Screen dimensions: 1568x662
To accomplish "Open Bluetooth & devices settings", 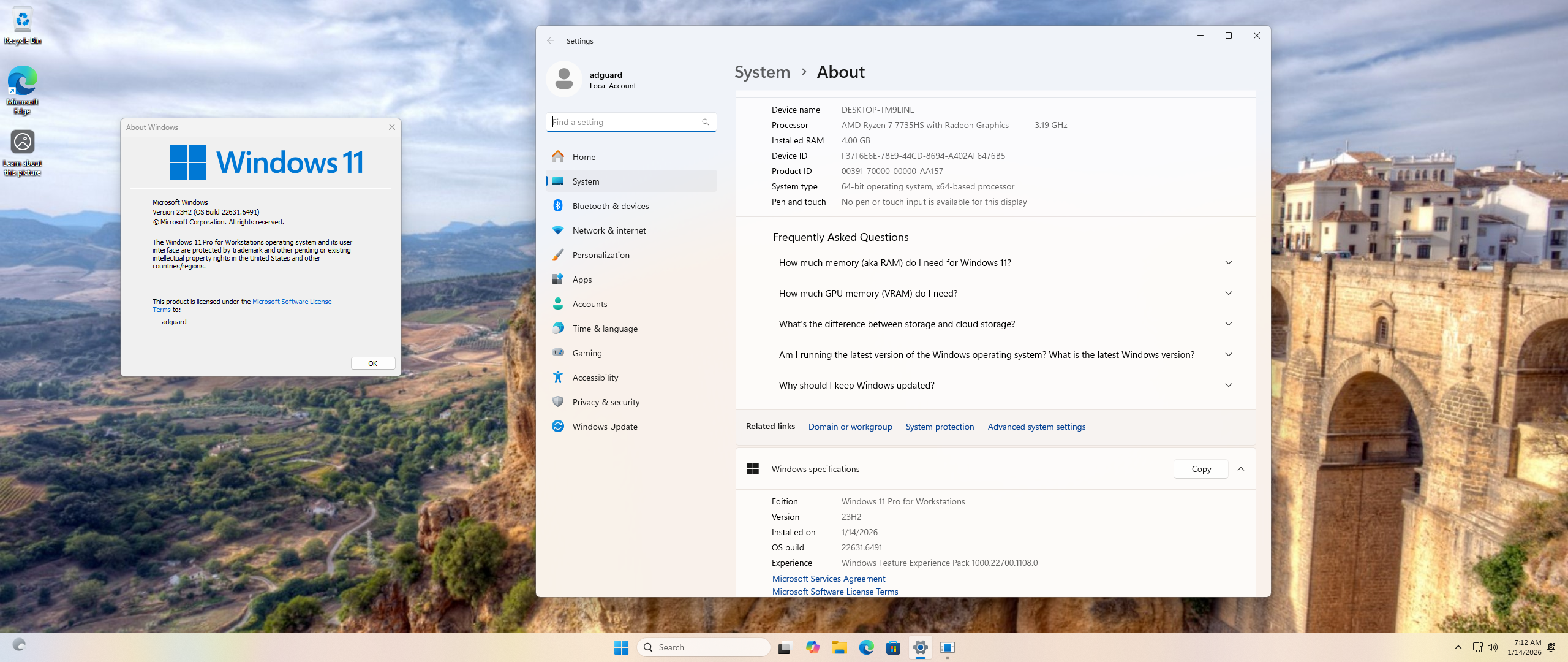I will (610, 206).
